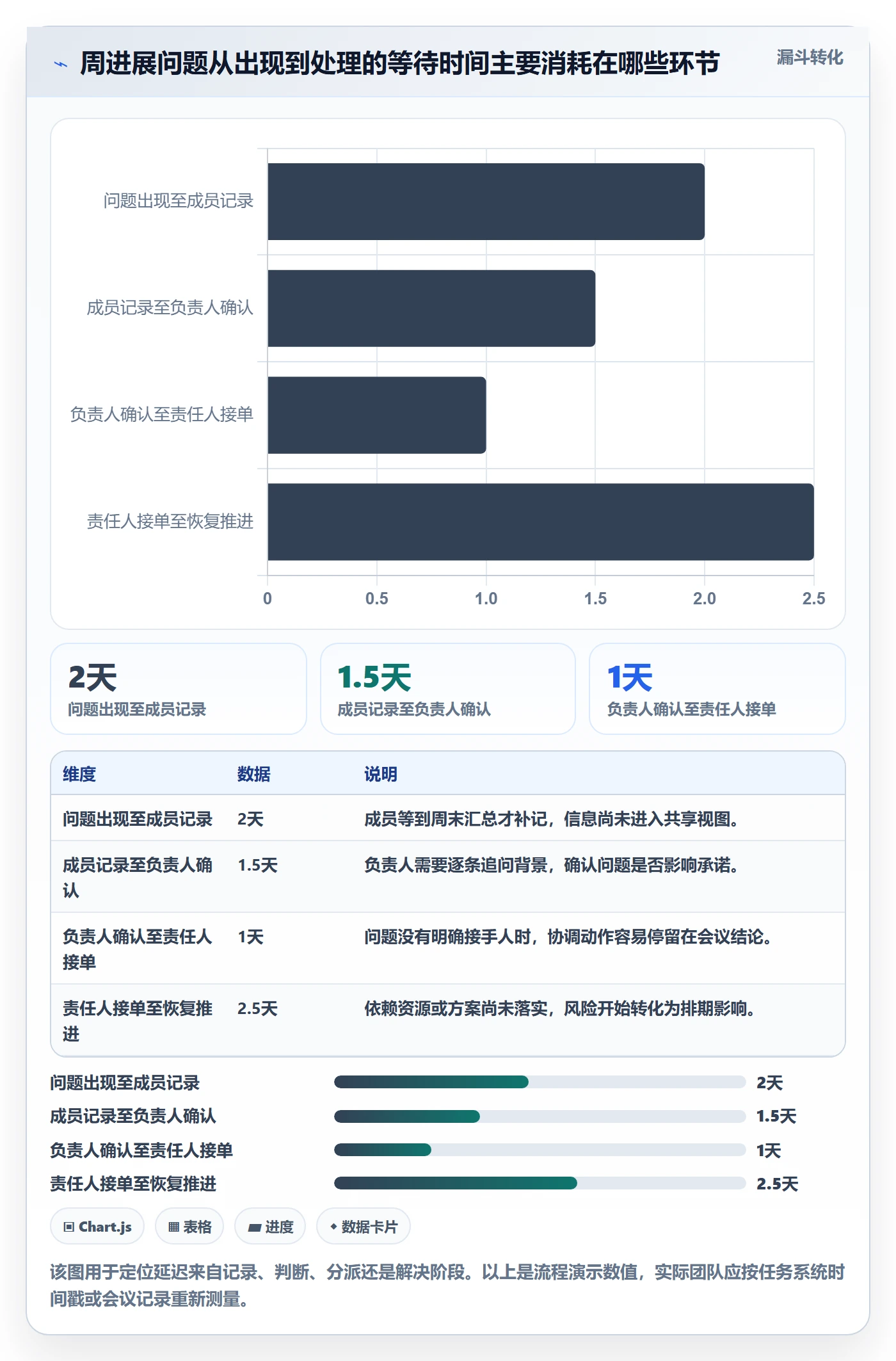This screenshot has height=1361, width=896.
Task: Click the chart bar for 责任人接单至恢复推进
Action: pos(541,522)
